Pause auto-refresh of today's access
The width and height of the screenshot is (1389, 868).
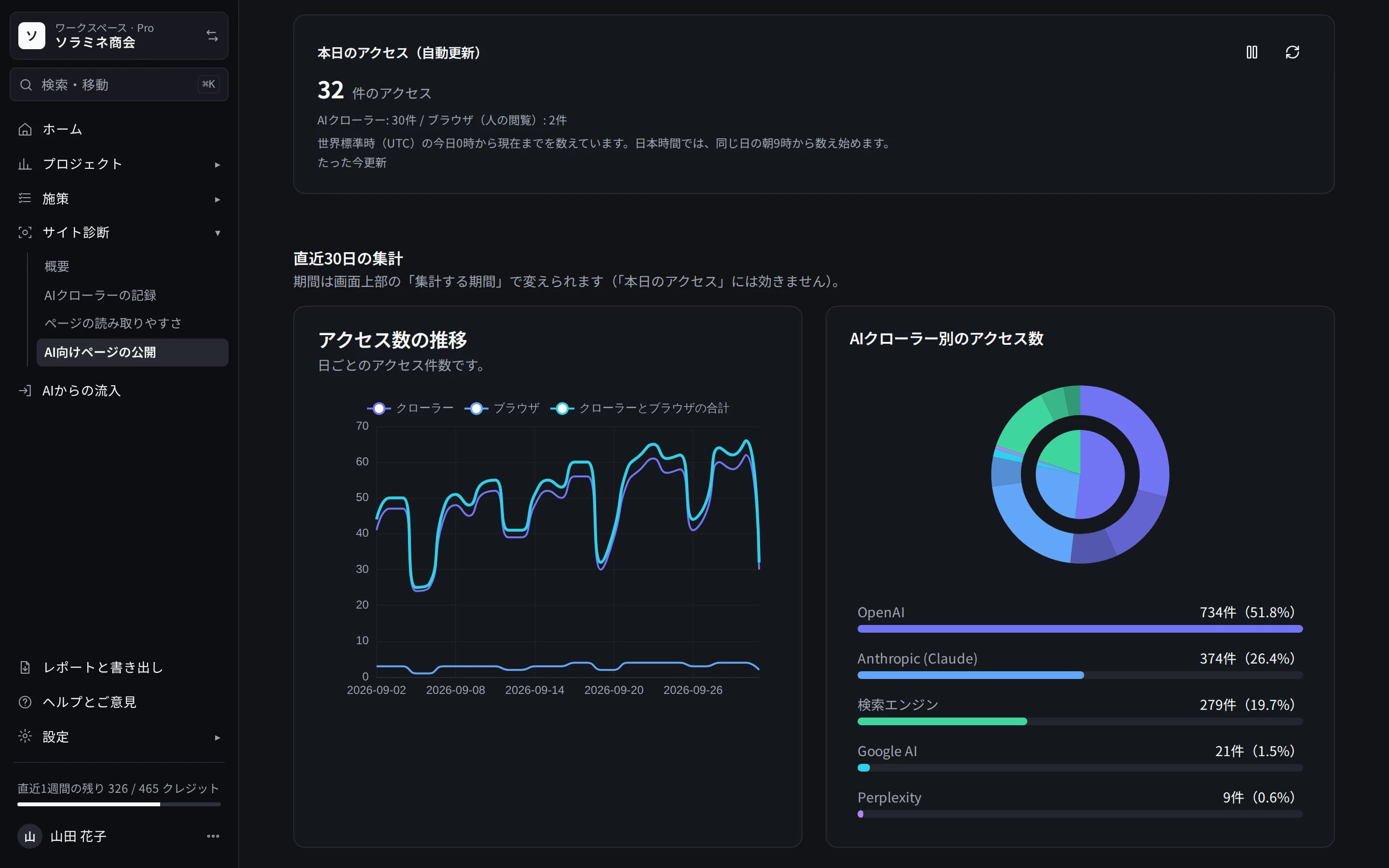[1252, 52]
